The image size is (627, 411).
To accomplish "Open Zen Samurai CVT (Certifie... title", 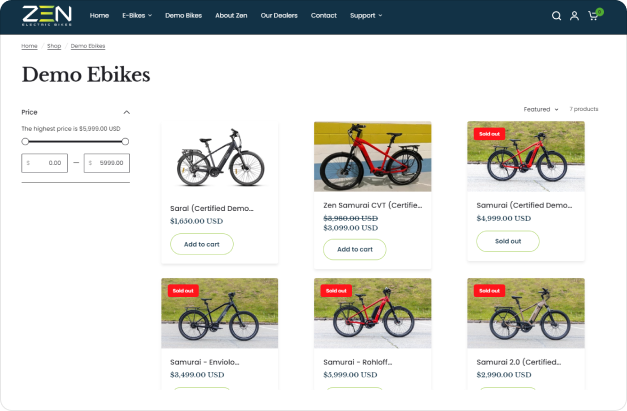I will (373, 205).
